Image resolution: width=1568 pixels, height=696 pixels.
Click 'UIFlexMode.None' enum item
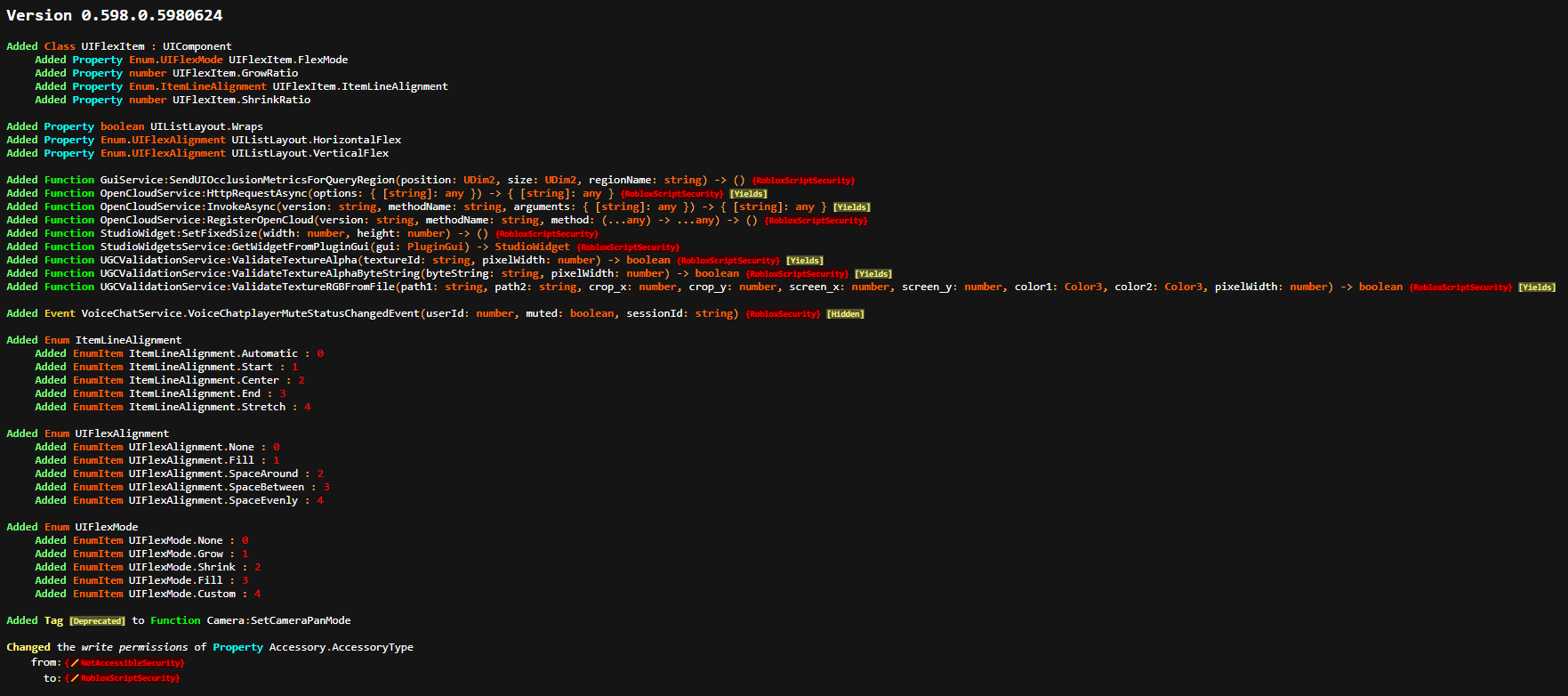pyautogui.click(x=176, y=540)
